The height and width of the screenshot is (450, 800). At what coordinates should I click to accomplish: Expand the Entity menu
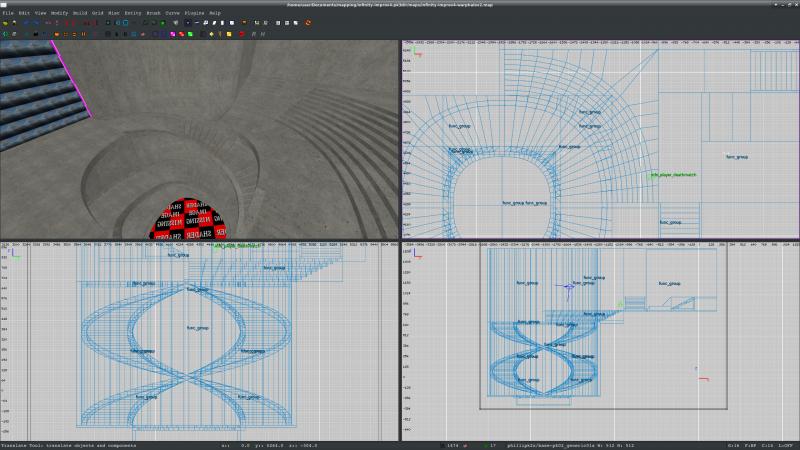(x=132, y=13)
